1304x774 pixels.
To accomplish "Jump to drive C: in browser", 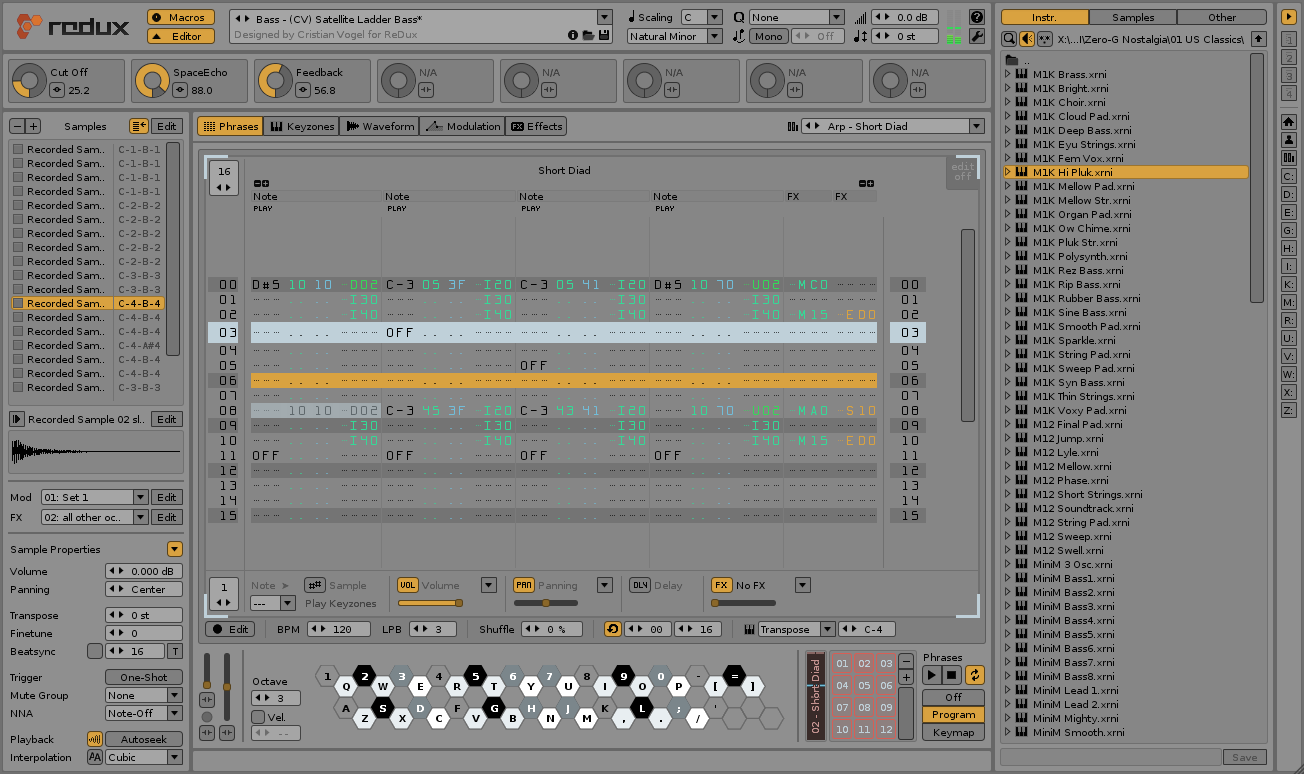I will tap(1288, 176).
